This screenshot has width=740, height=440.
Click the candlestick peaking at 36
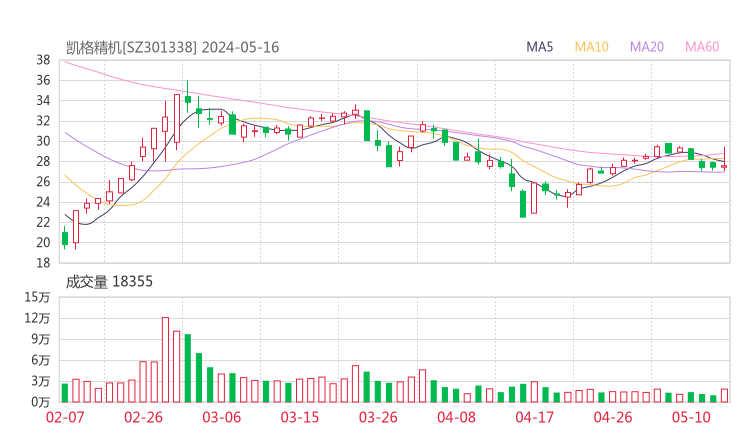[188, 97]
